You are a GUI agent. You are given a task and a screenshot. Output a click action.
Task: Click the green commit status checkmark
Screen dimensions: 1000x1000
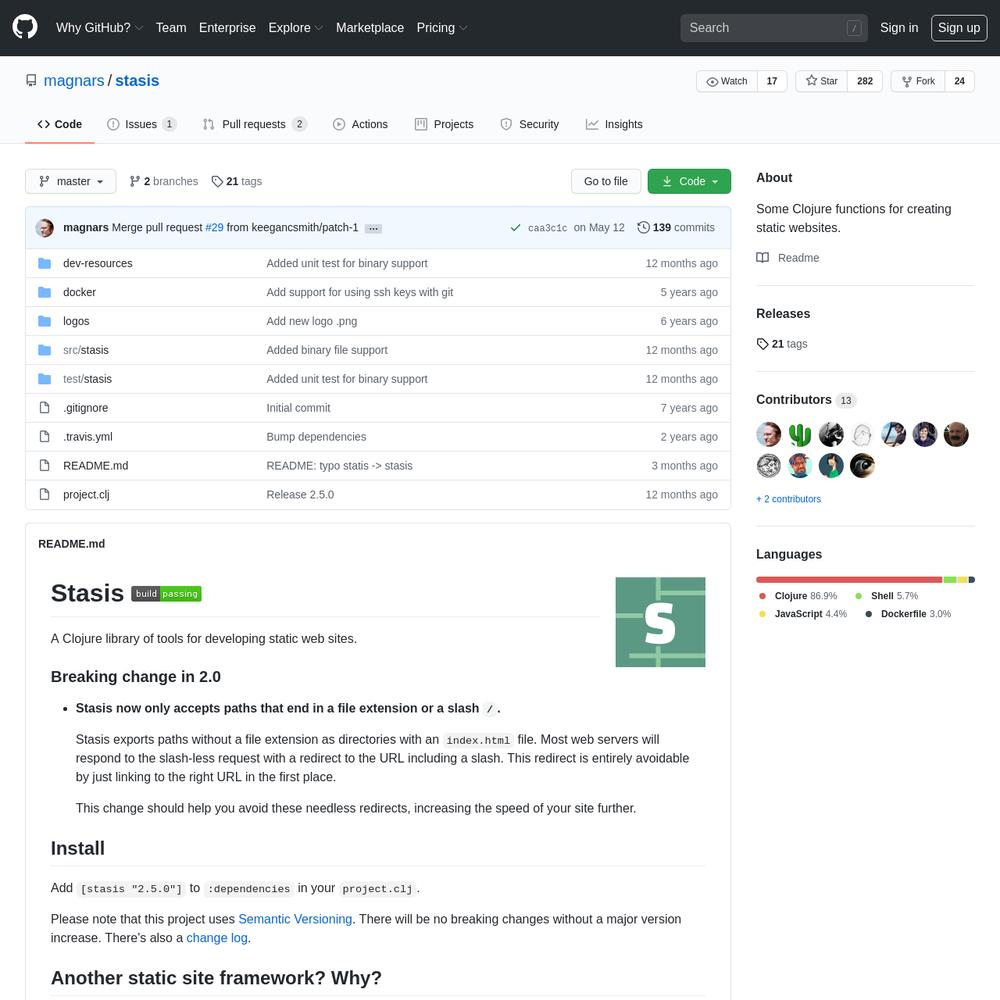coord(515,228)
